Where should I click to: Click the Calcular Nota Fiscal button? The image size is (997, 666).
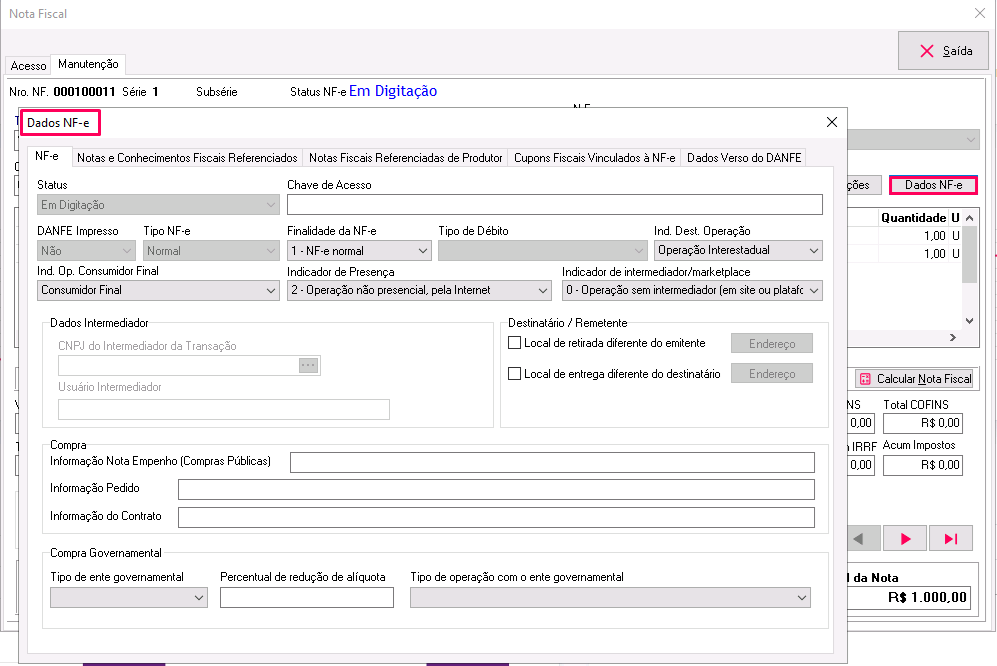[915, 379]
